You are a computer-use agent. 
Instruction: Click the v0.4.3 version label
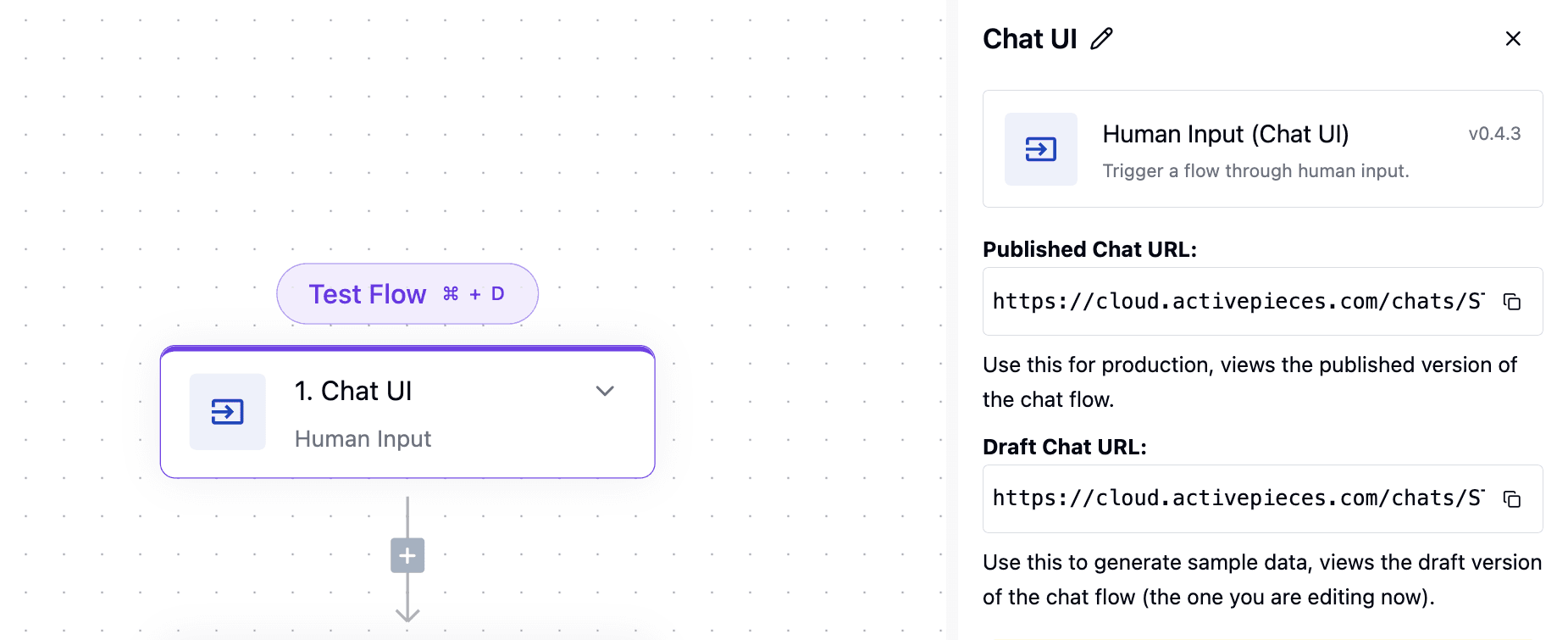[1494, 134]
